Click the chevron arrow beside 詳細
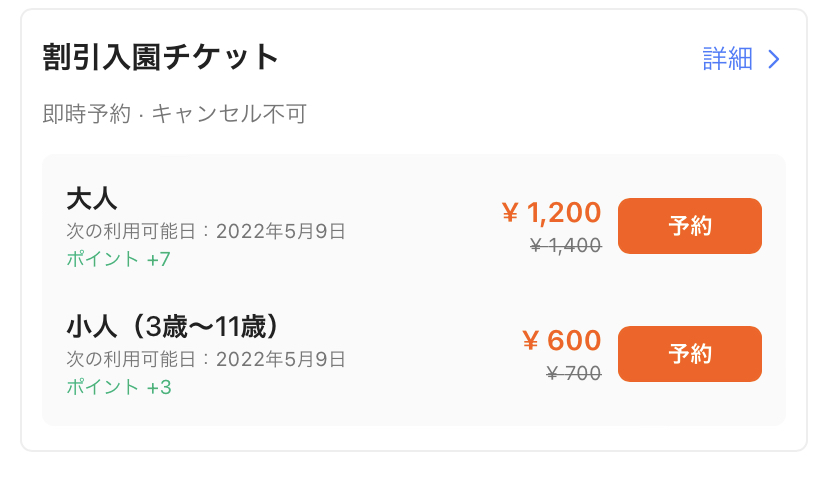The height and width of the screenshot is (489, 828). [x=774, y=59]
